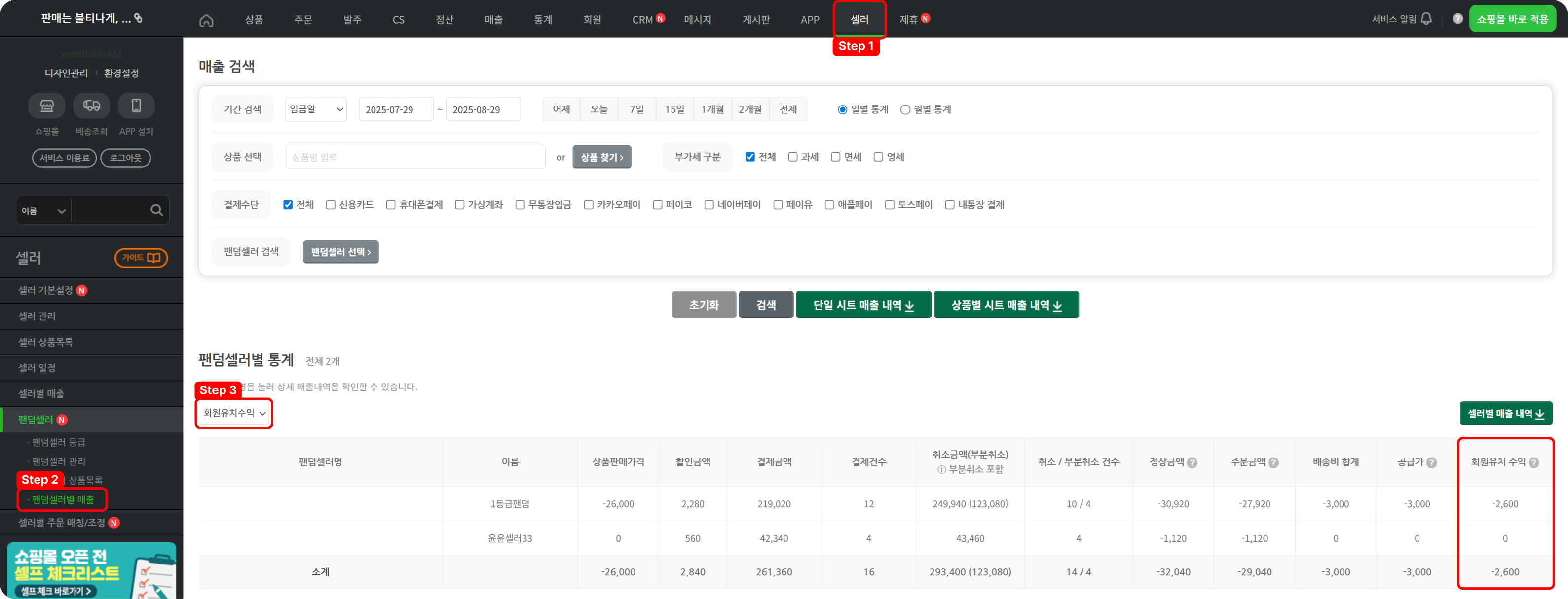This screenshot has width=1568, height=599.
Task: Open the link icon next to the shop name
Action: pyautogui.click(x=139, y=18)
